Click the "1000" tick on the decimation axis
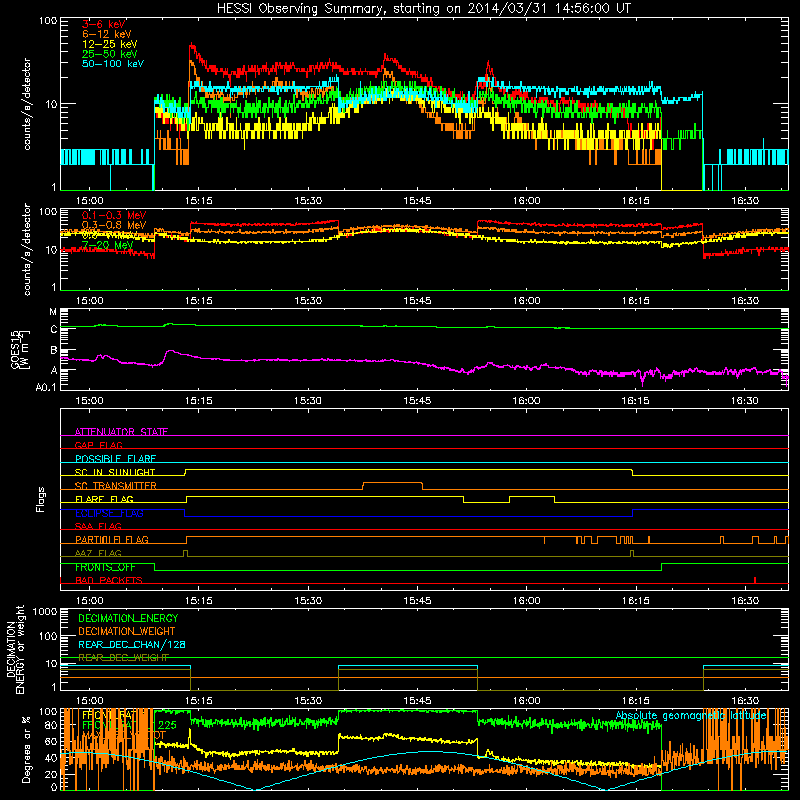Image resolution: width=800 pixels, height=800 pixels. coord(45,611)
